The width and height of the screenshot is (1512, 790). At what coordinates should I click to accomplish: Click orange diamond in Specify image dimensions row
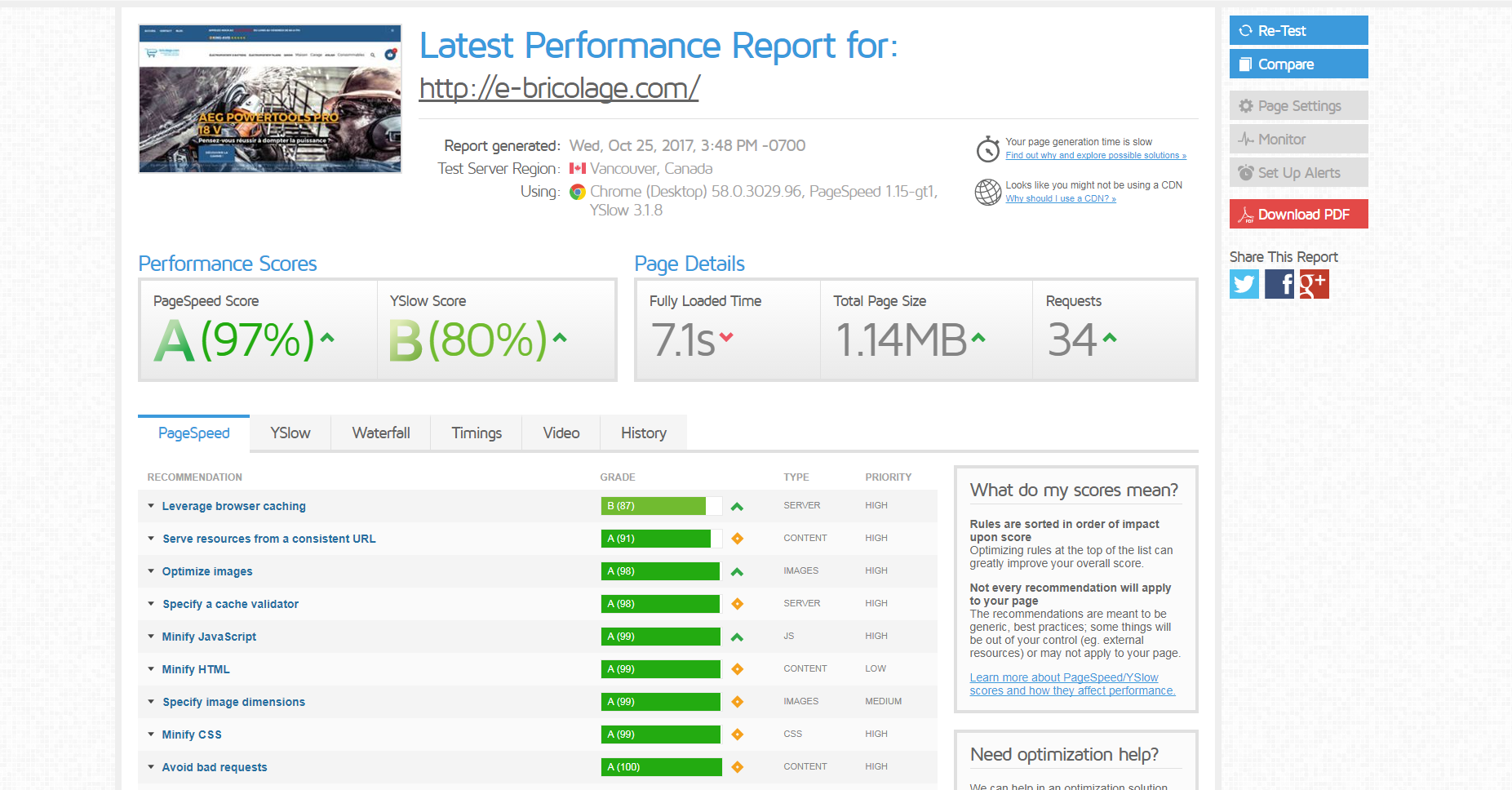(738, 702)
